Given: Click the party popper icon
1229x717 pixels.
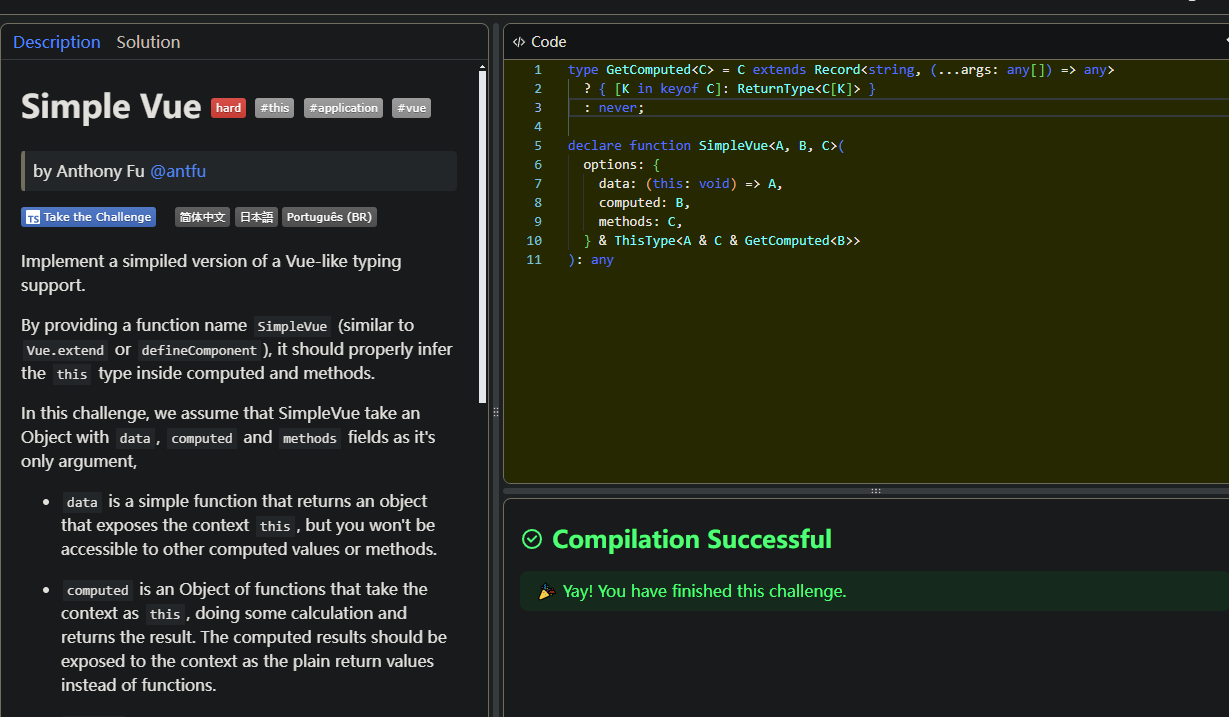Looking at the screenshot, I should (x=546, y=591).
